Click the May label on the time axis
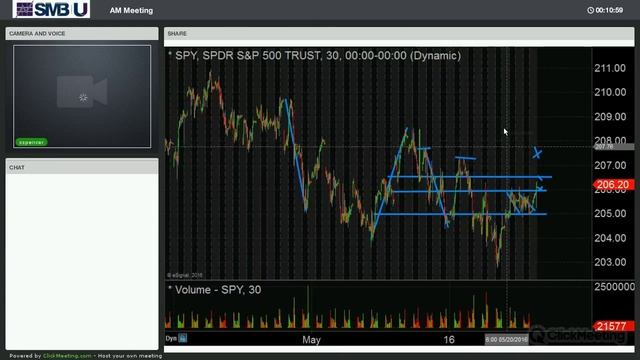 [x=311, y=340]
